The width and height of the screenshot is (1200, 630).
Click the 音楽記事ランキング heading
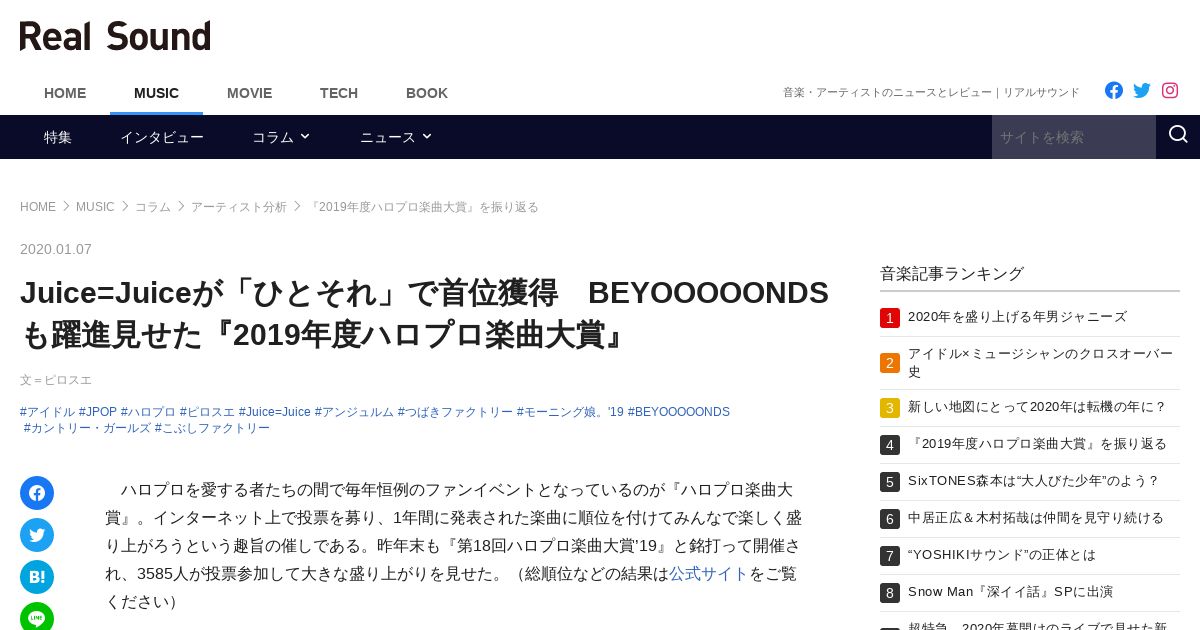coord(952,274)
